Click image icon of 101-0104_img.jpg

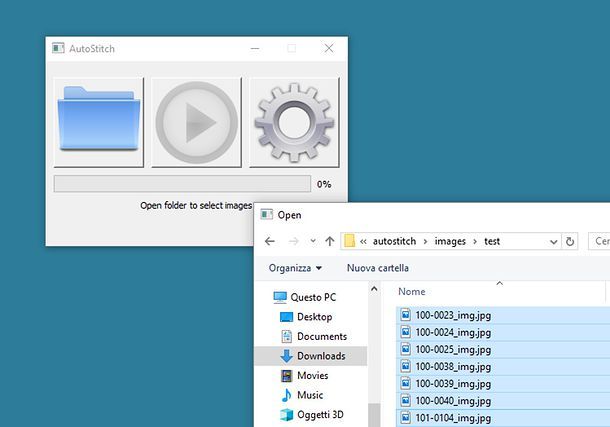(x=405, y=417)
